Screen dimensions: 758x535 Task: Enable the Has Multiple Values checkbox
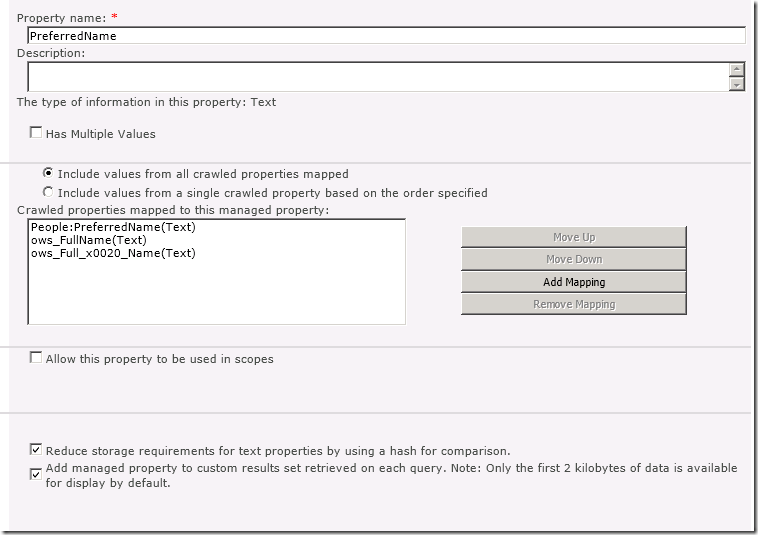[x=36, y=133]
